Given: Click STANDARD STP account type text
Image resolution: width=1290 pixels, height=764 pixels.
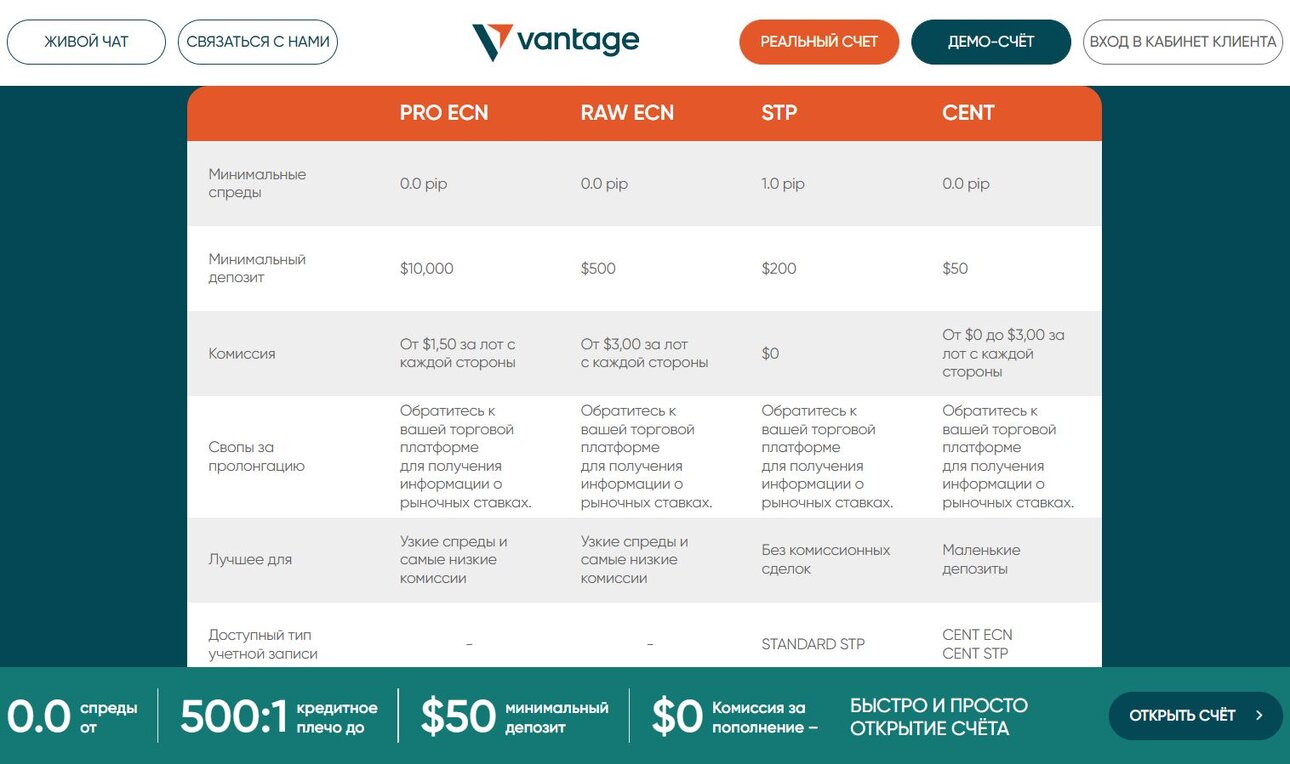Looking at the screenshot, I should tap(813, 644).
